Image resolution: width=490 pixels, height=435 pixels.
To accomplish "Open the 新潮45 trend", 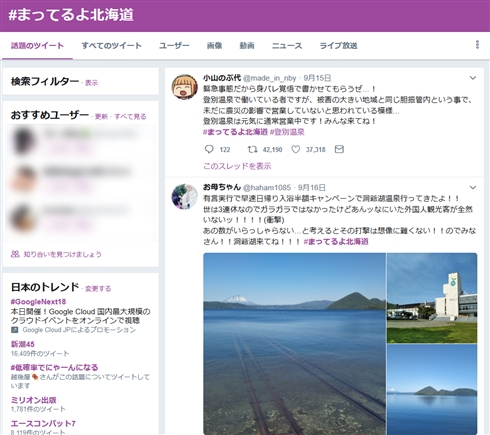I will point(23,344).
